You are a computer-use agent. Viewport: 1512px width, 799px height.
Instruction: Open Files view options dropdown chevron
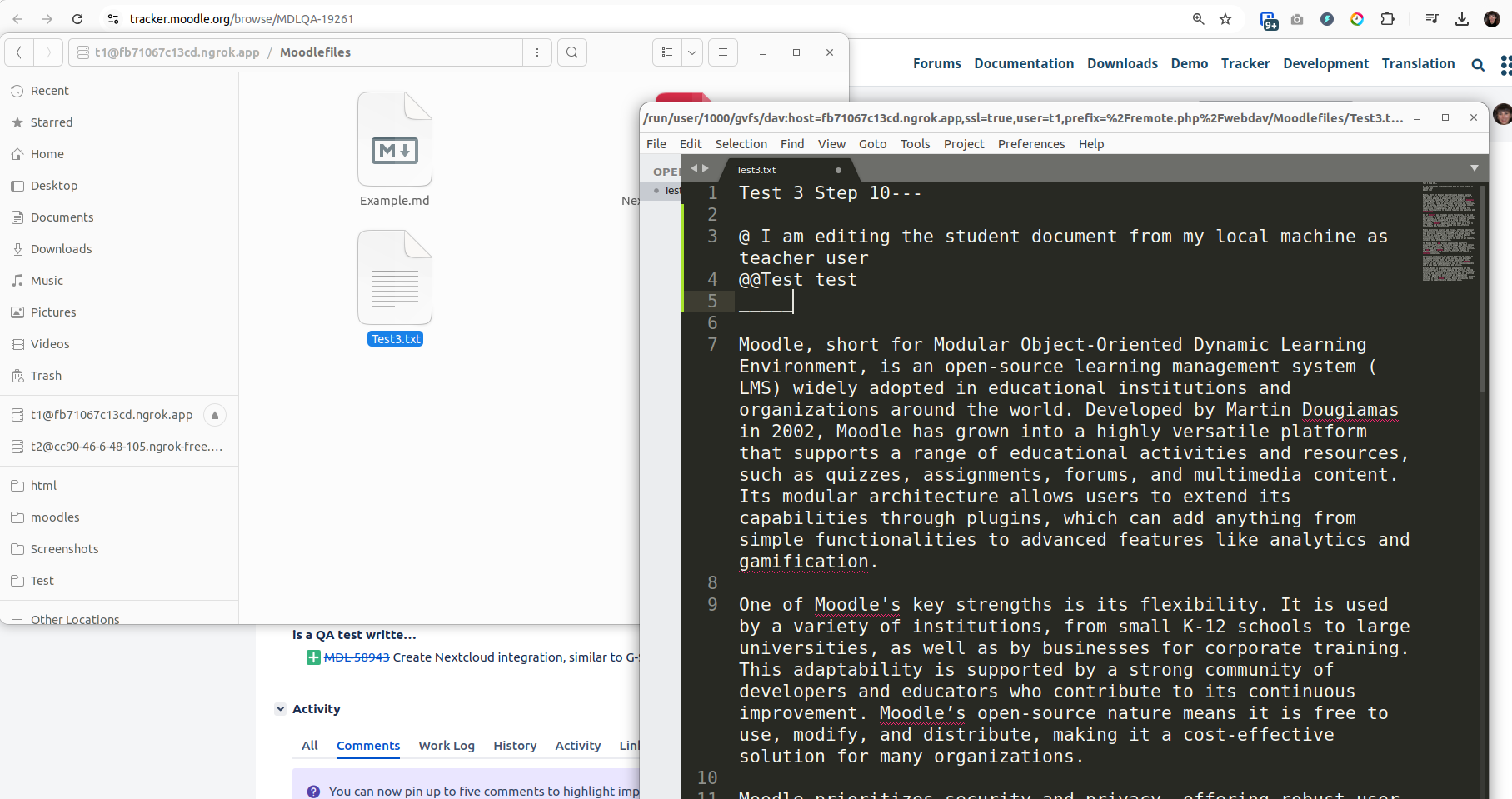(x=692, y=52)
